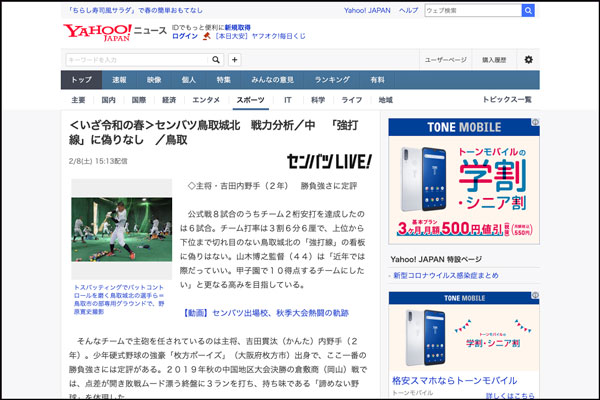Open 購入履歴 purchase history
This screenshot has width=600, height=400.
(x=494, y=60)
